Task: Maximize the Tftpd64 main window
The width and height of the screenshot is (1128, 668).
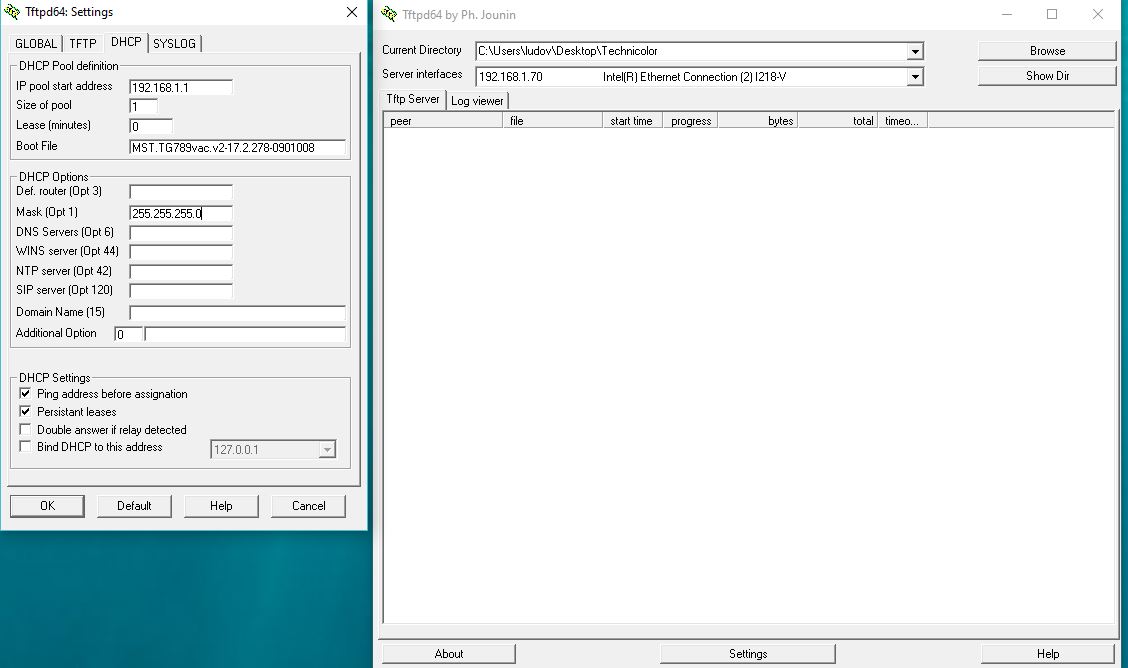Action: (1052, 14)
